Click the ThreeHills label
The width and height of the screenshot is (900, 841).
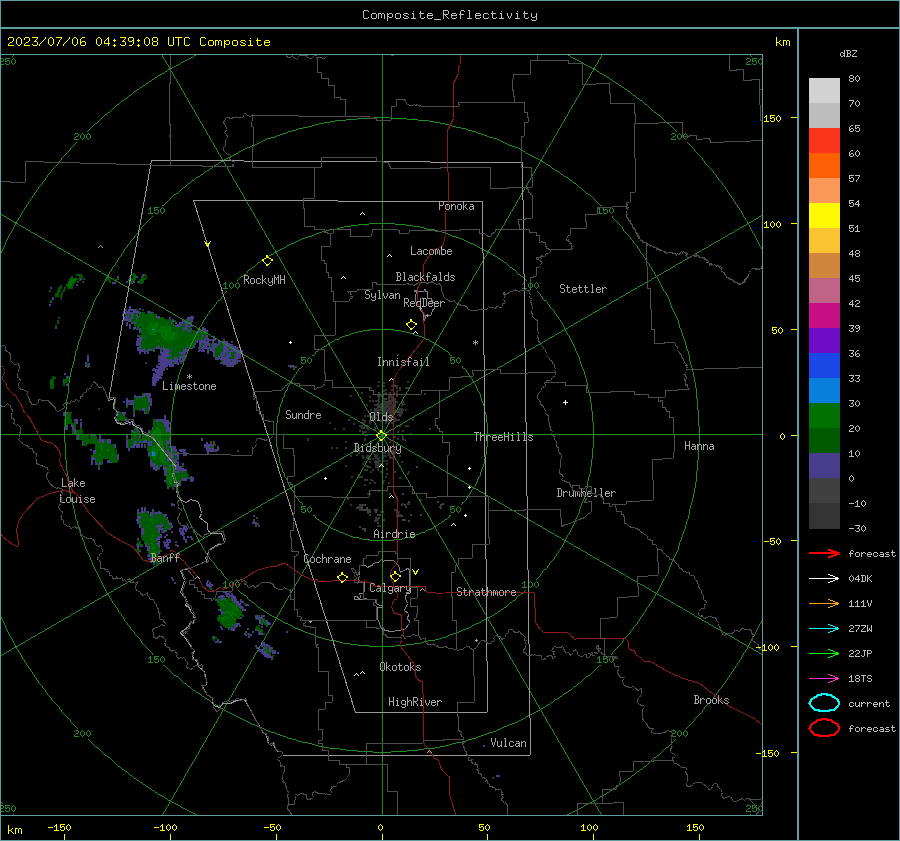503,437
